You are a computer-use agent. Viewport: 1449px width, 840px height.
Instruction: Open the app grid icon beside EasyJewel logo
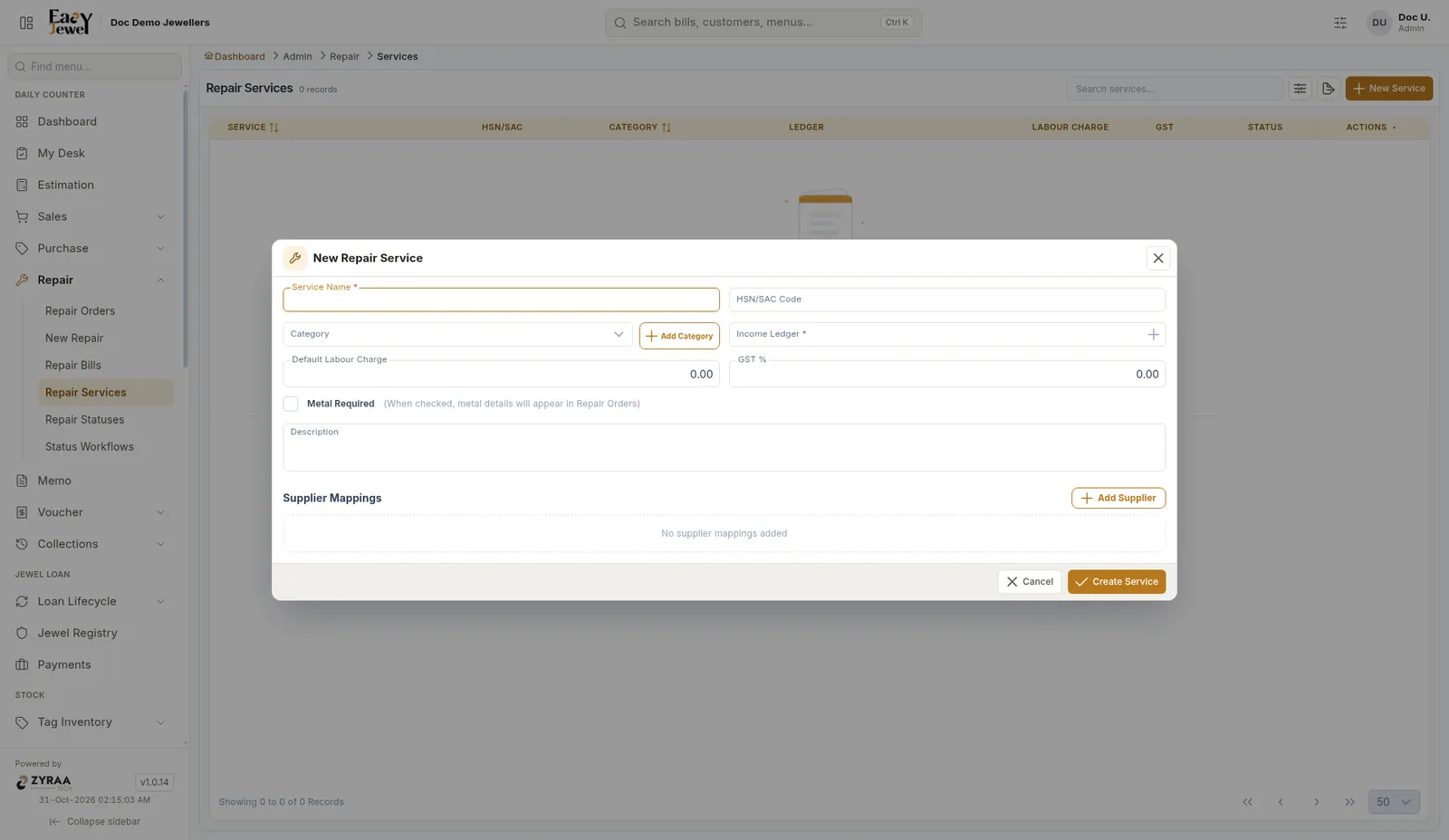coord(26,23)
